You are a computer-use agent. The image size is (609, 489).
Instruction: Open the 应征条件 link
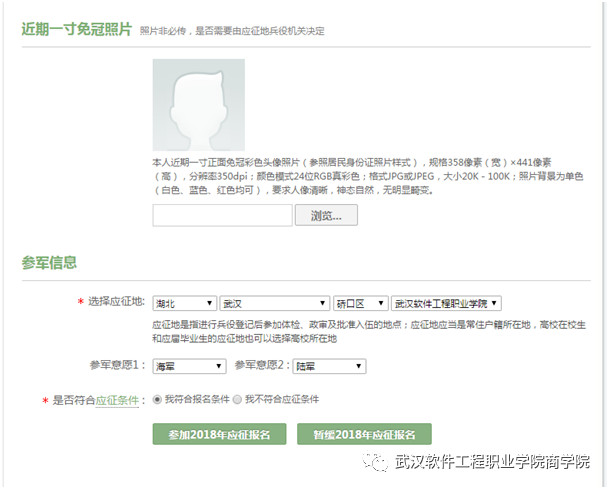pyautogui.click(x=116, y=400)
